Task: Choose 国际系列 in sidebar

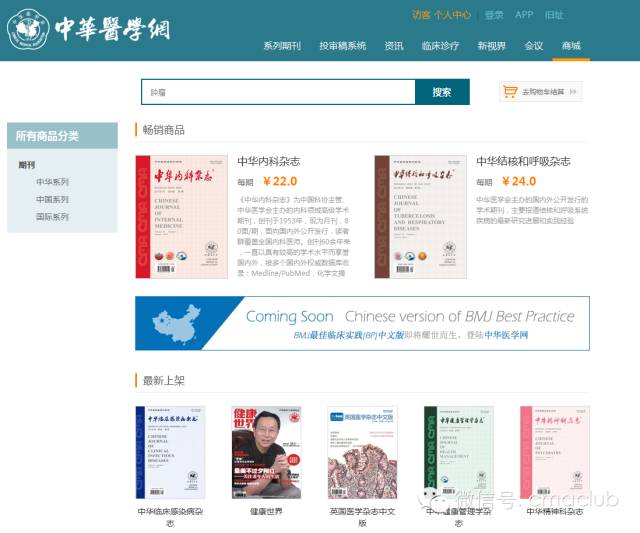Action: tap(52, 216)
